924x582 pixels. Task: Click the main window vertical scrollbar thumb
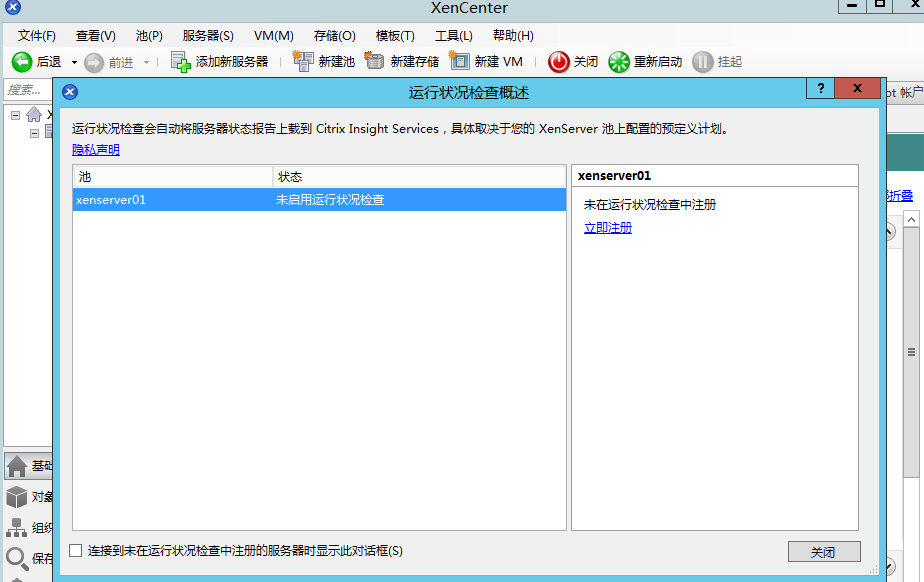coord(911,352)
